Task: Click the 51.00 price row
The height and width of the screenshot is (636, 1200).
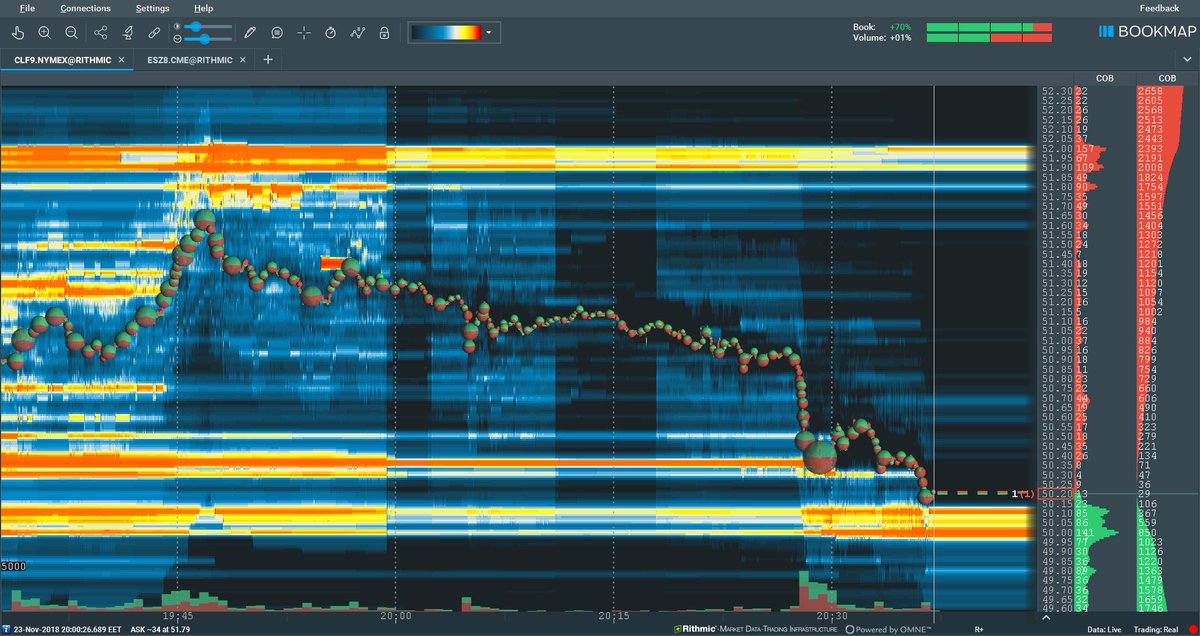Action: click(1056, 340)
